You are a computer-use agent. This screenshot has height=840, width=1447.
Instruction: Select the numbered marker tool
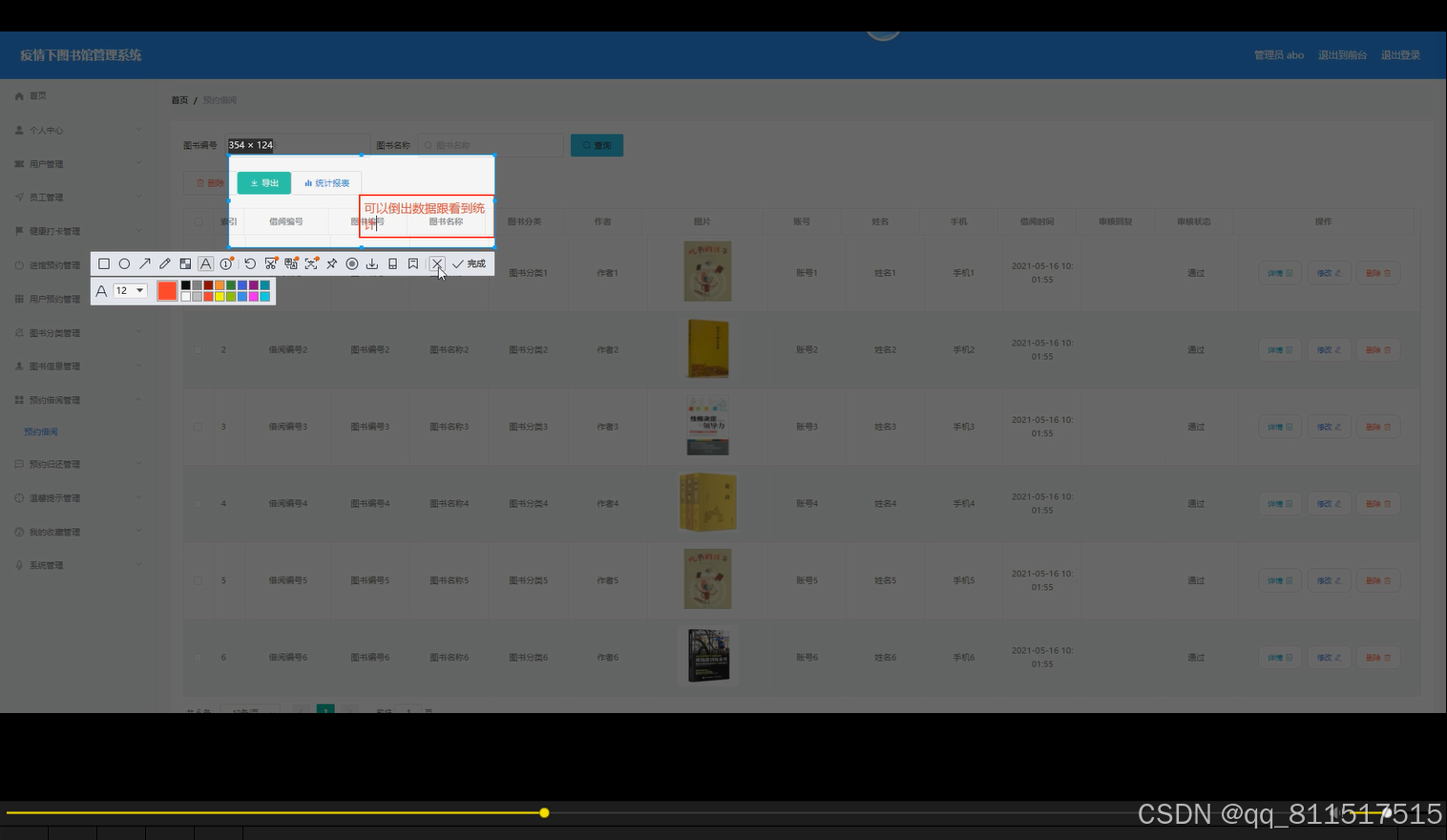pos(226,263)
